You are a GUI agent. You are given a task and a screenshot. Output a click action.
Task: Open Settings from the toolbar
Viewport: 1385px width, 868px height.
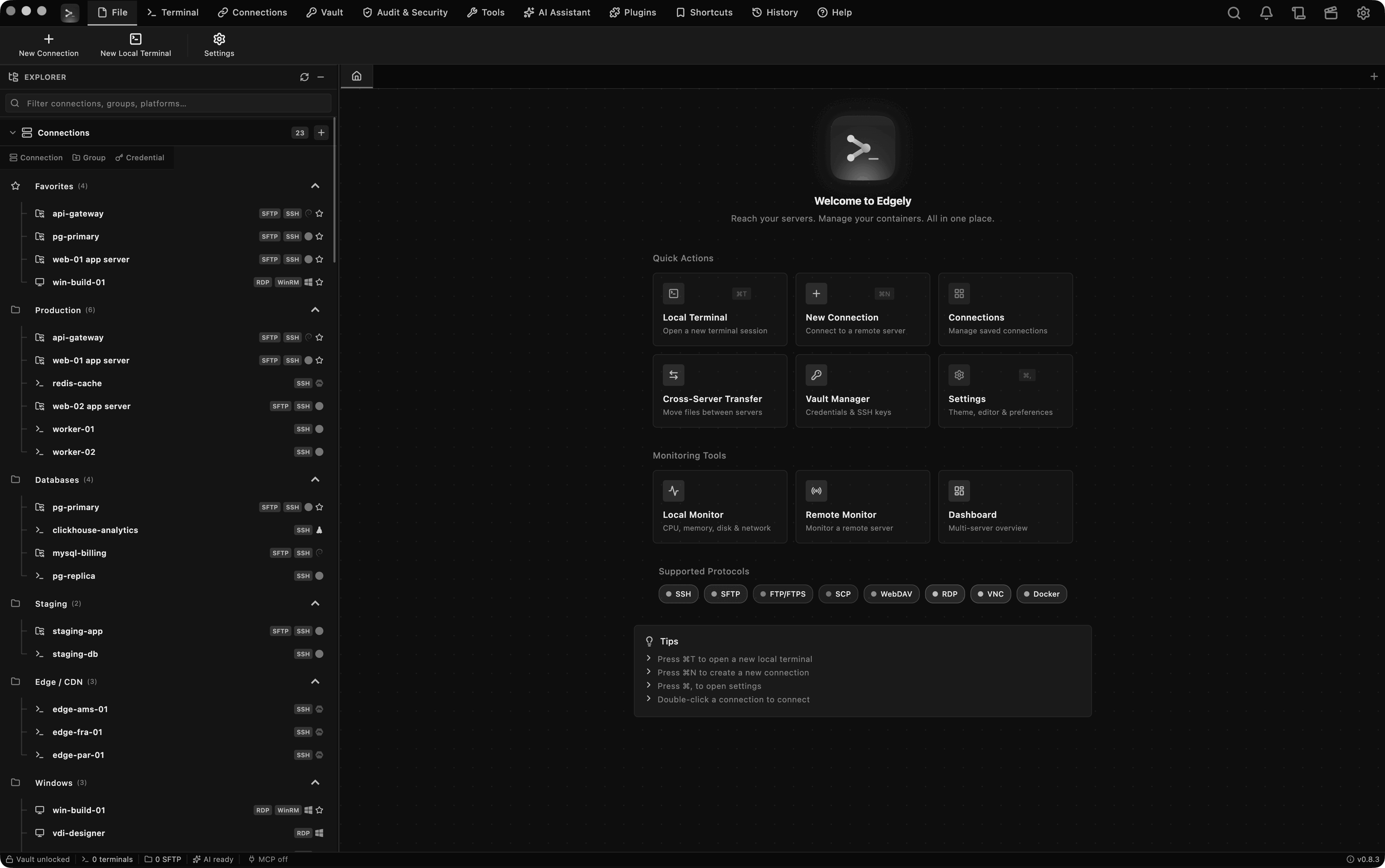tap(219, 45)
